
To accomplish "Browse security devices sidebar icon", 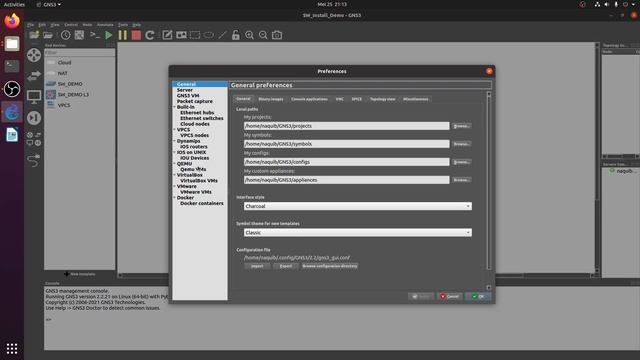I will click(34, 118).
